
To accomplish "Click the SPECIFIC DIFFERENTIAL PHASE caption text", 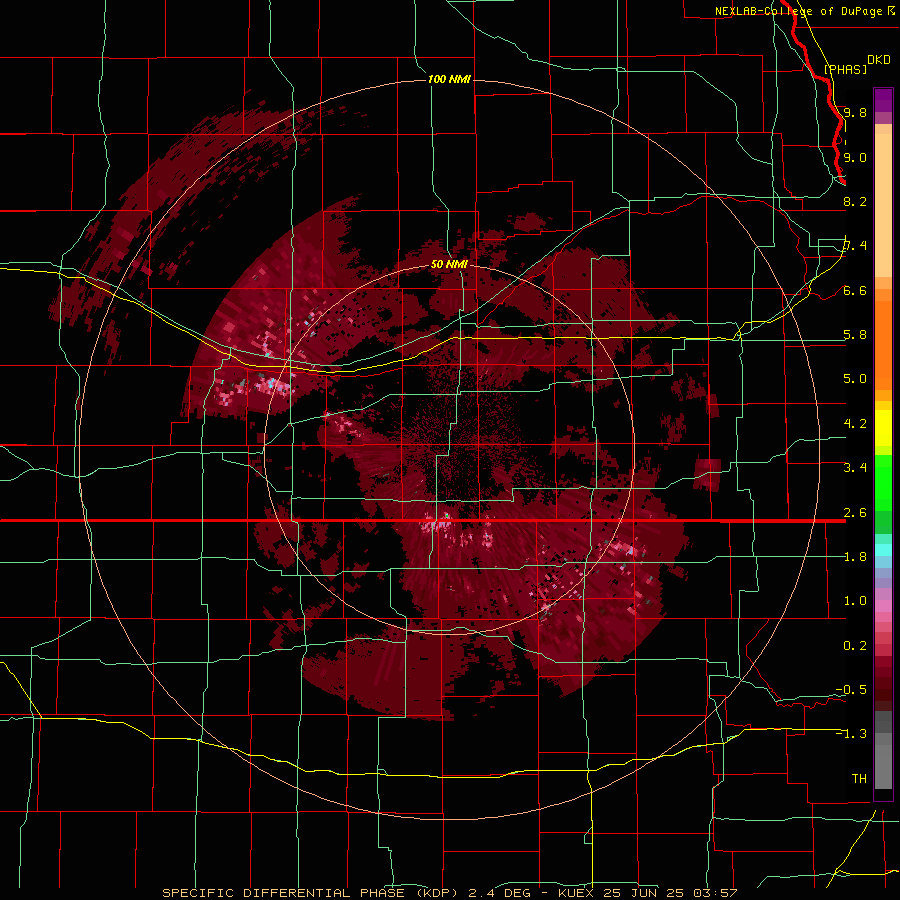I will coord(284,893).
